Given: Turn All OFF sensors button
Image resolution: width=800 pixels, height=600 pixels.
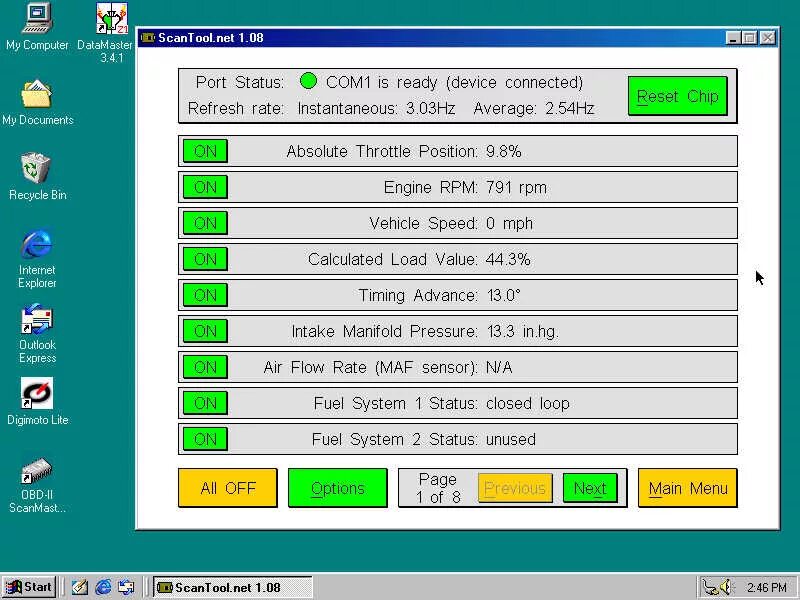Looking at the screenshot, I should point(228,488).
